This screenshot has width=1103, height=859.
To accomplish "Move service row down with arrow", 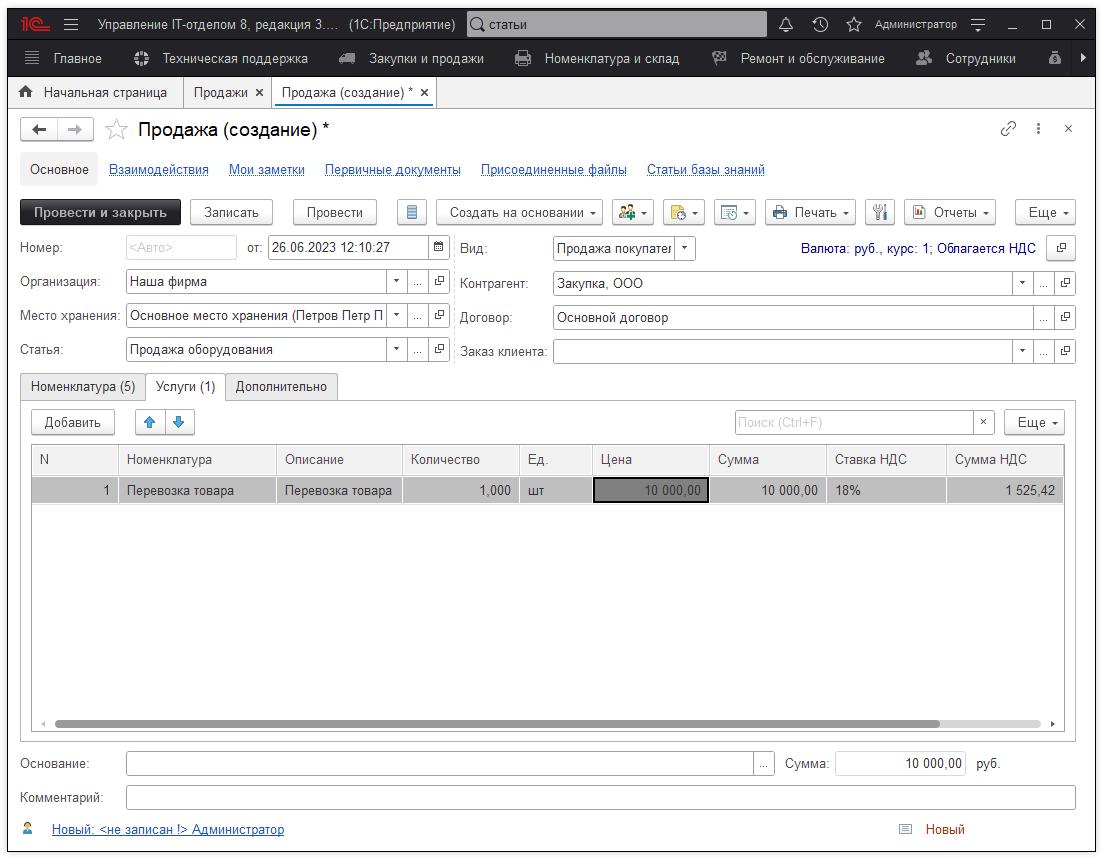I will 179,422.
